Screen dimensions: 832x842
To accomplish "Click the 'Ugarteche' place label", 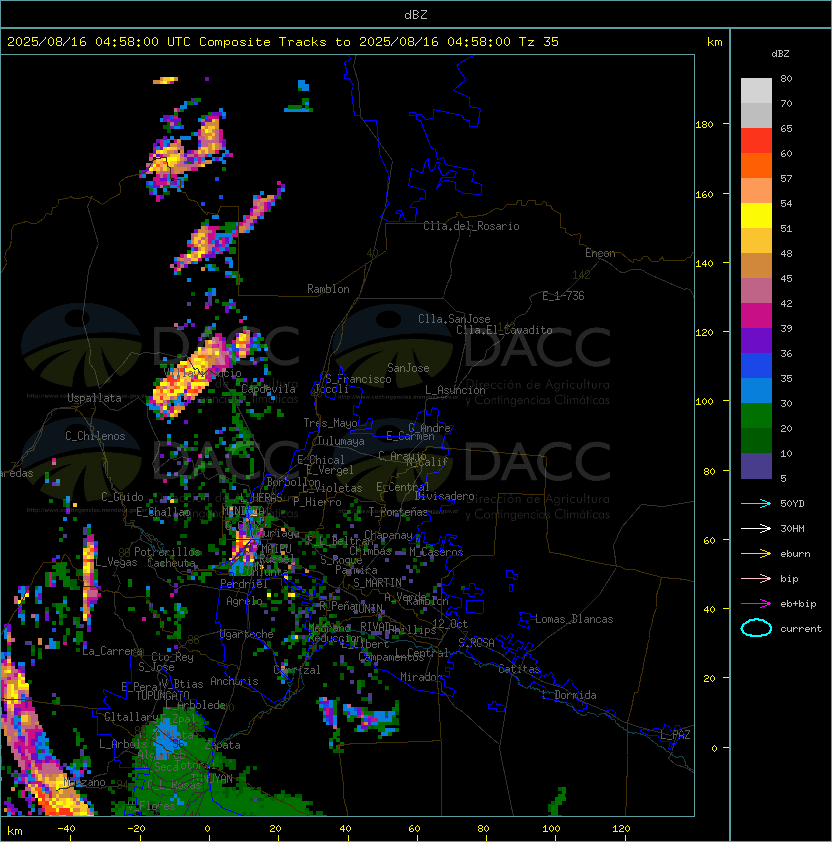I will click(247, 634).
